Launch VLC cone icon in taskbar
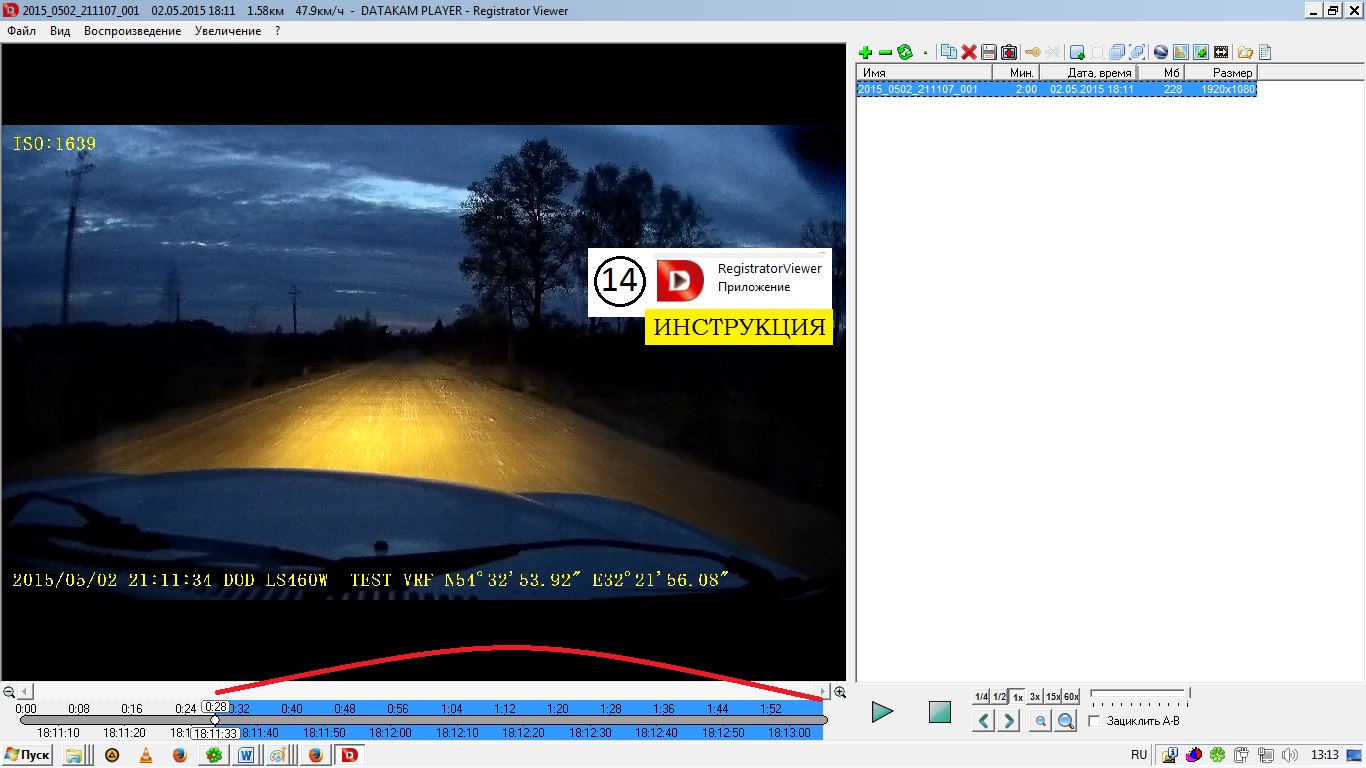This screenshot has height=768, width=1366. pyautogui.click(x=146, y=755)
